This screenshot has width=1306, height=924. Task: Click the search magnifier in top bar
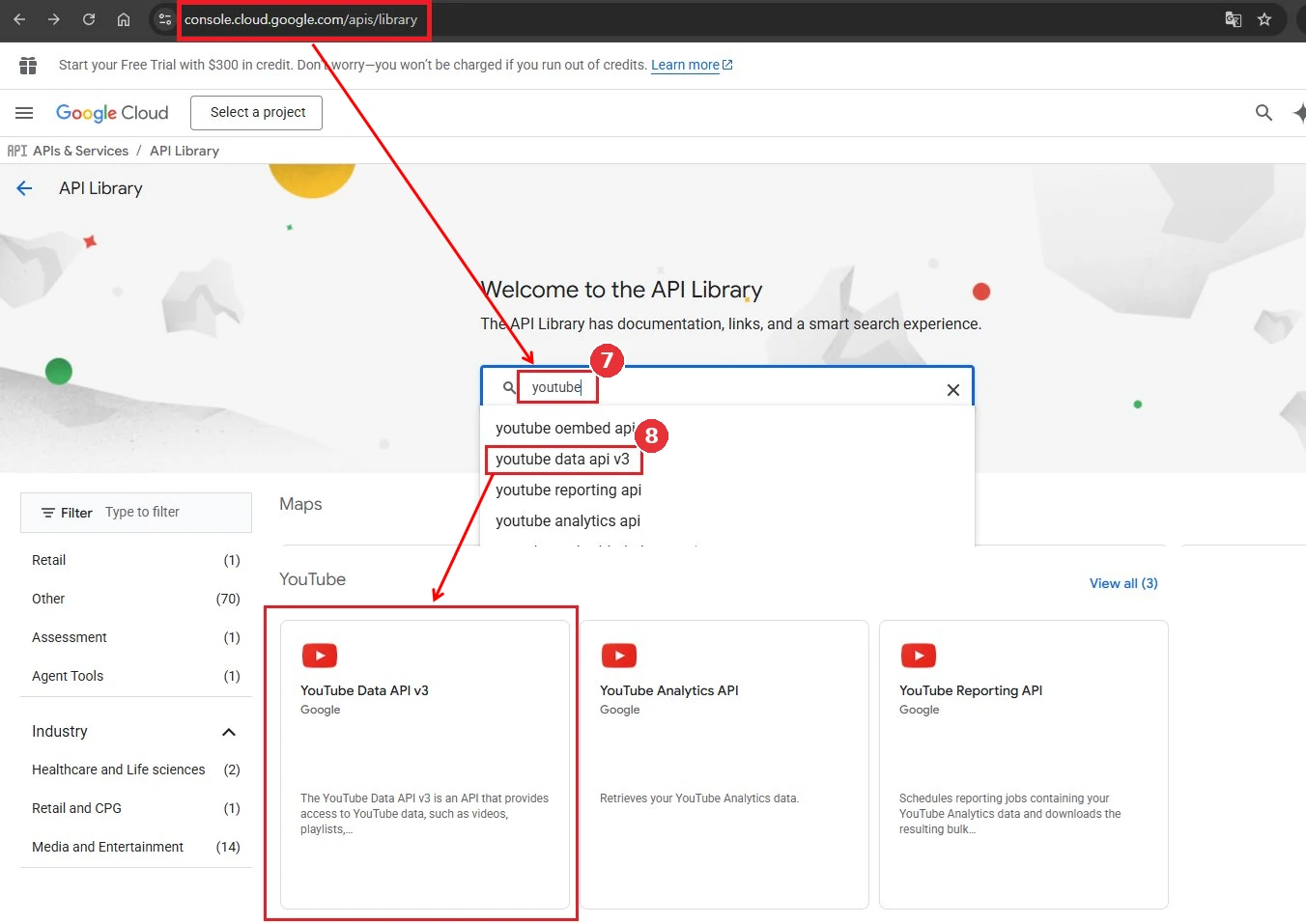[x=1263, y=113]
